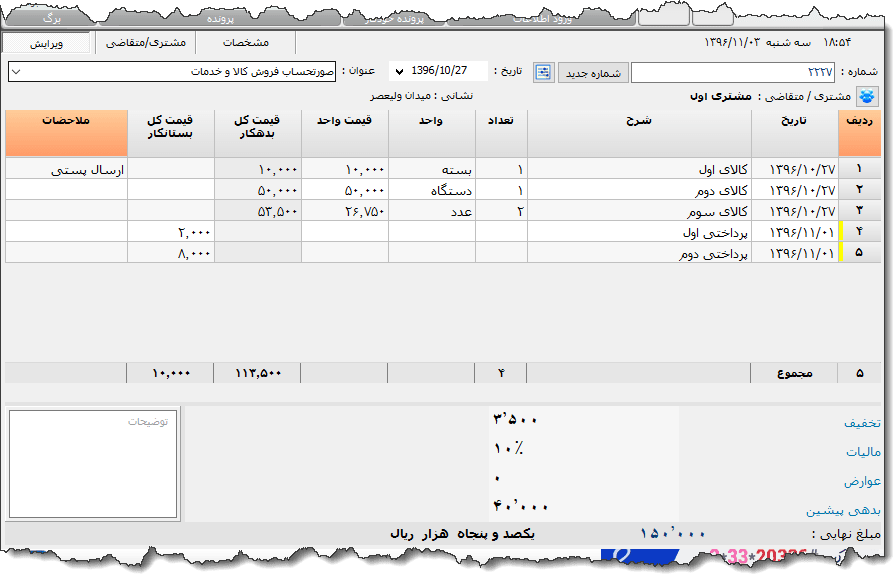Viewport: 894px width, 575px height.
Task: Click the مالیات tax label
Action: [863, 452]
